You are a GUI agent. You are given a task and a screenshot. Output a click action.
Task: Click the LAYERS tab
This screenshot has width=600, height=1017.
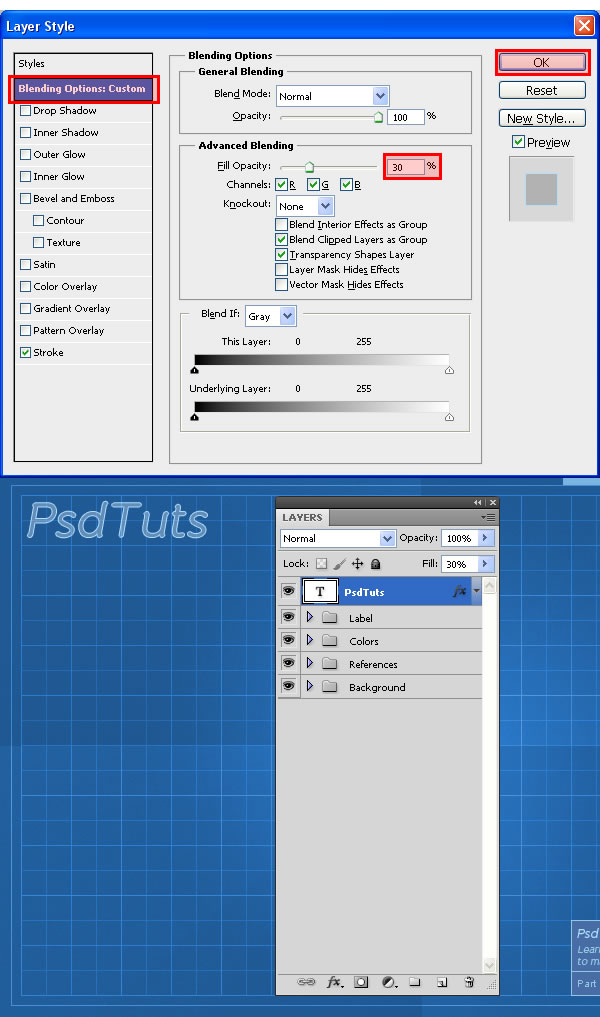pos(302,517)
